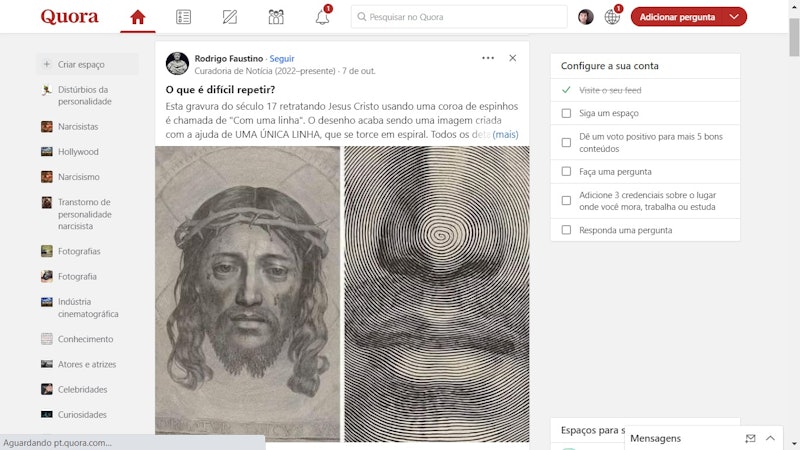Open the Fotografias space
This screenshot has height=450, width=800.
point(79,251)
